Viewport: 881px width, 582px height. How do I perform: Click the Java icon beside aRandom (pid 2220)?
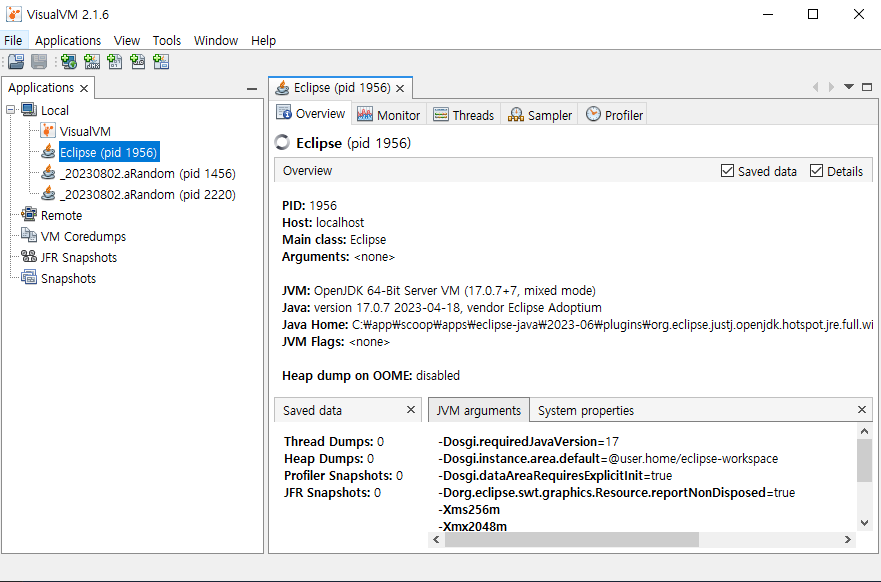pyautogui.click(x=48, y=194)
